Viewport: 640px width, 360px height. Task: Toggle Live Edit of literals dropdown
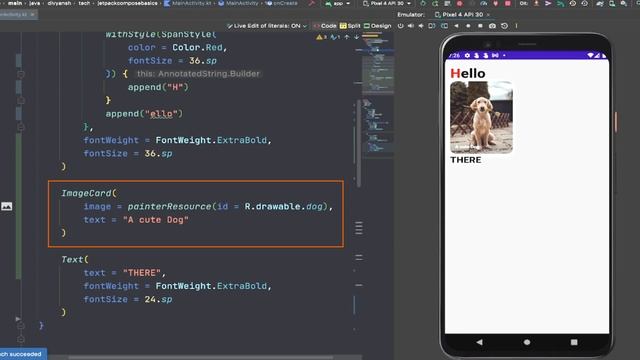(x=267, y=26)
